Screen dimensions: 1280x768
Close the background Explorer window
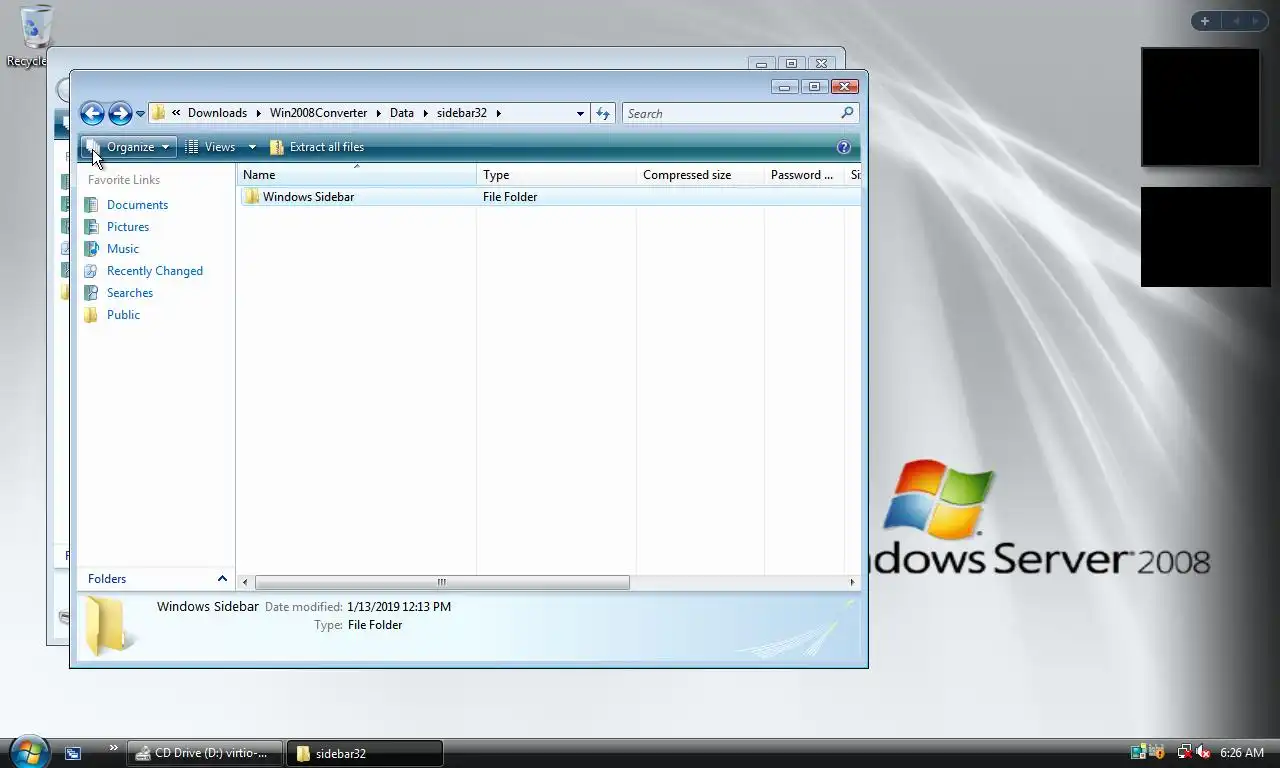821,63
